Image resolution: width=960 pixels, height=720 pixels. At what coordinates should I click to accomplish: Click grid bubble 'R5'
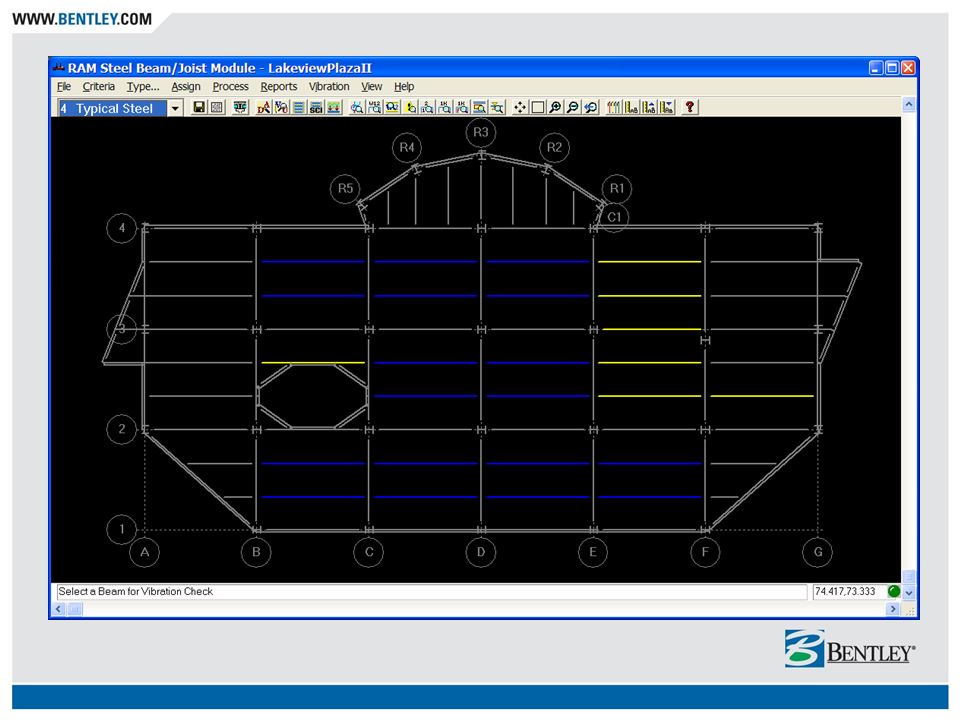point(345,189)
